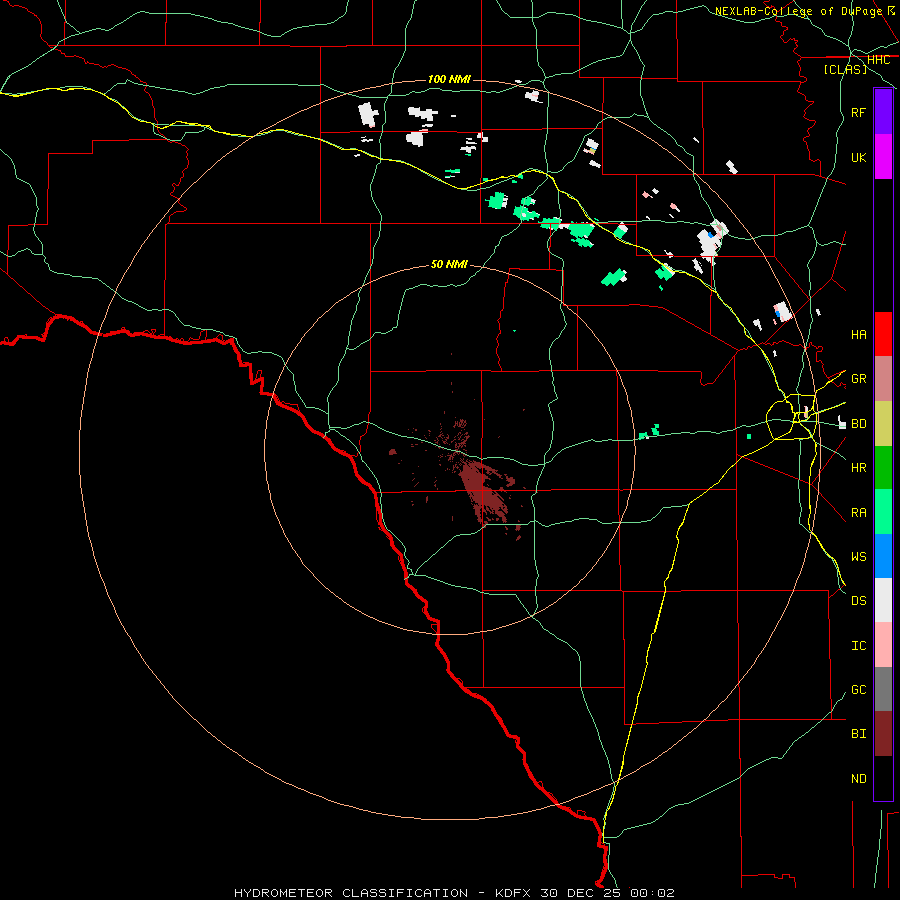This screenshot has height=900, width=900.
Task: Select the yellow BD legend color swatch
Action: (883, 423)
